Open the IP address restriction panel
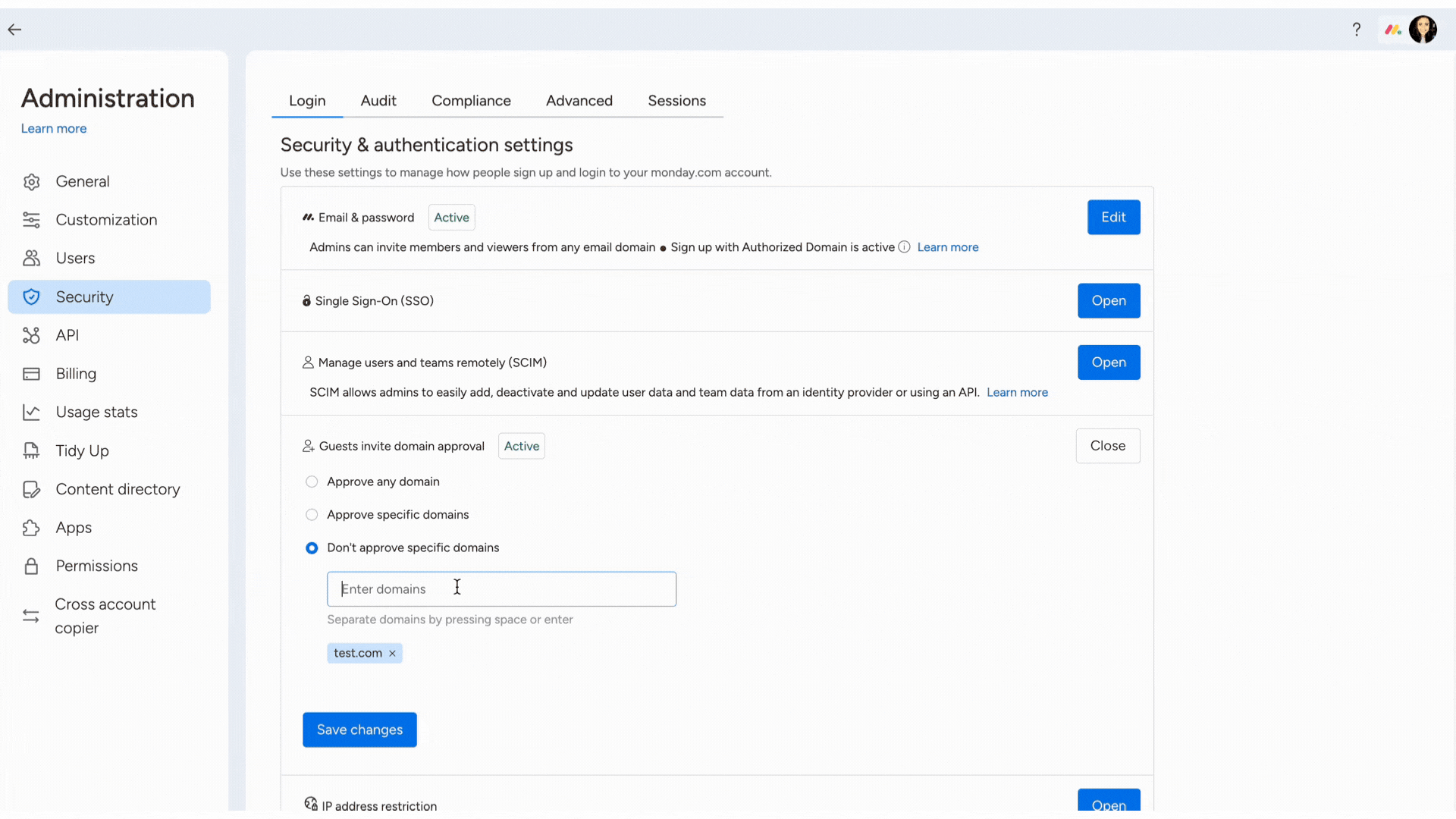This screenshot has width=1456, height=819. [1109, 805]
